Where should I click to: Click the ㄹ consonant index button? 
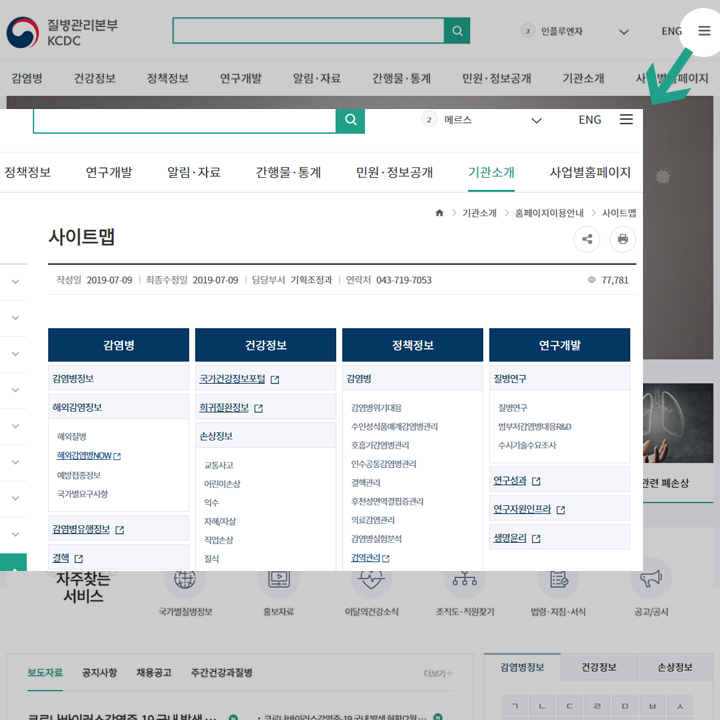click(597, 706)
